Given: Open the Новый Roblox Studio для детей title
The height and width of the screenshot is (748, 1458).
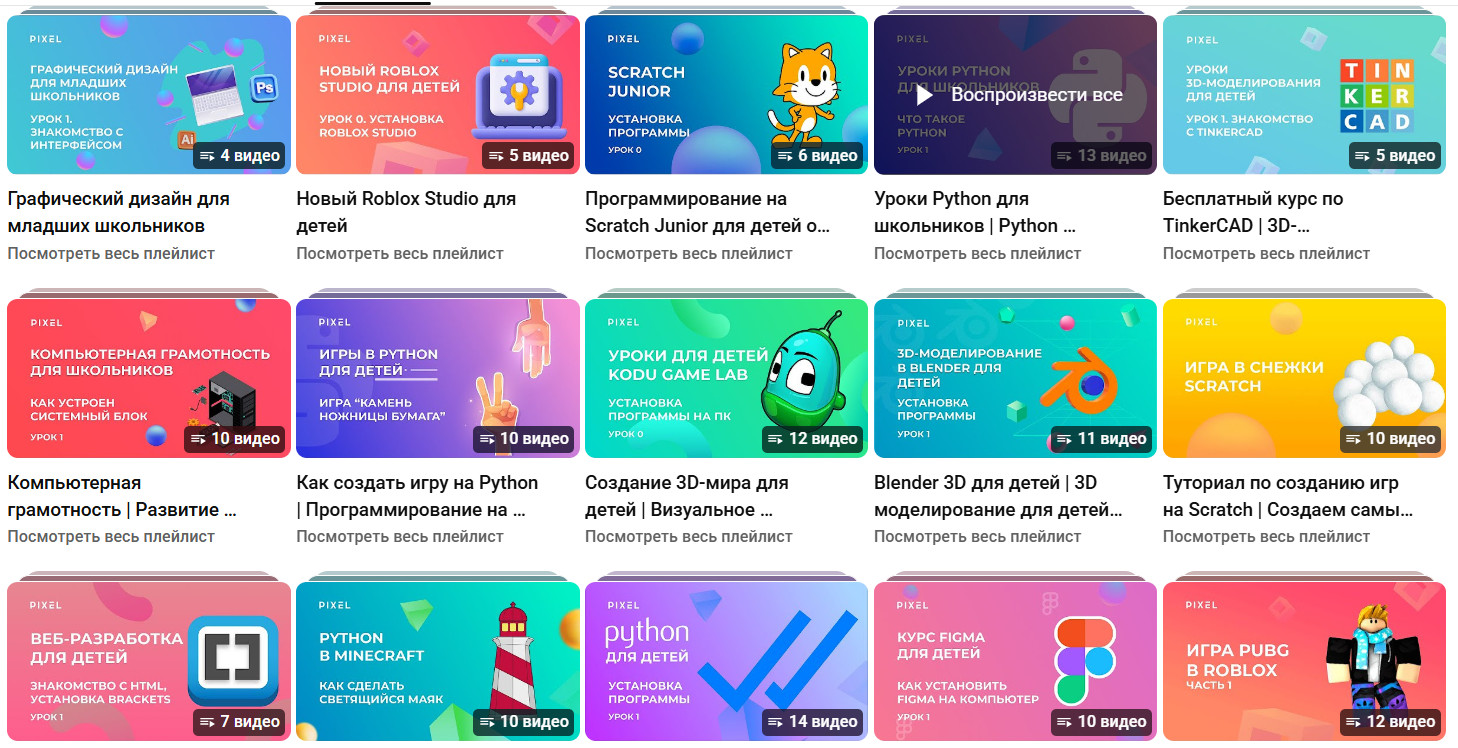Looking at the screenshot, I should pos(406,212).
